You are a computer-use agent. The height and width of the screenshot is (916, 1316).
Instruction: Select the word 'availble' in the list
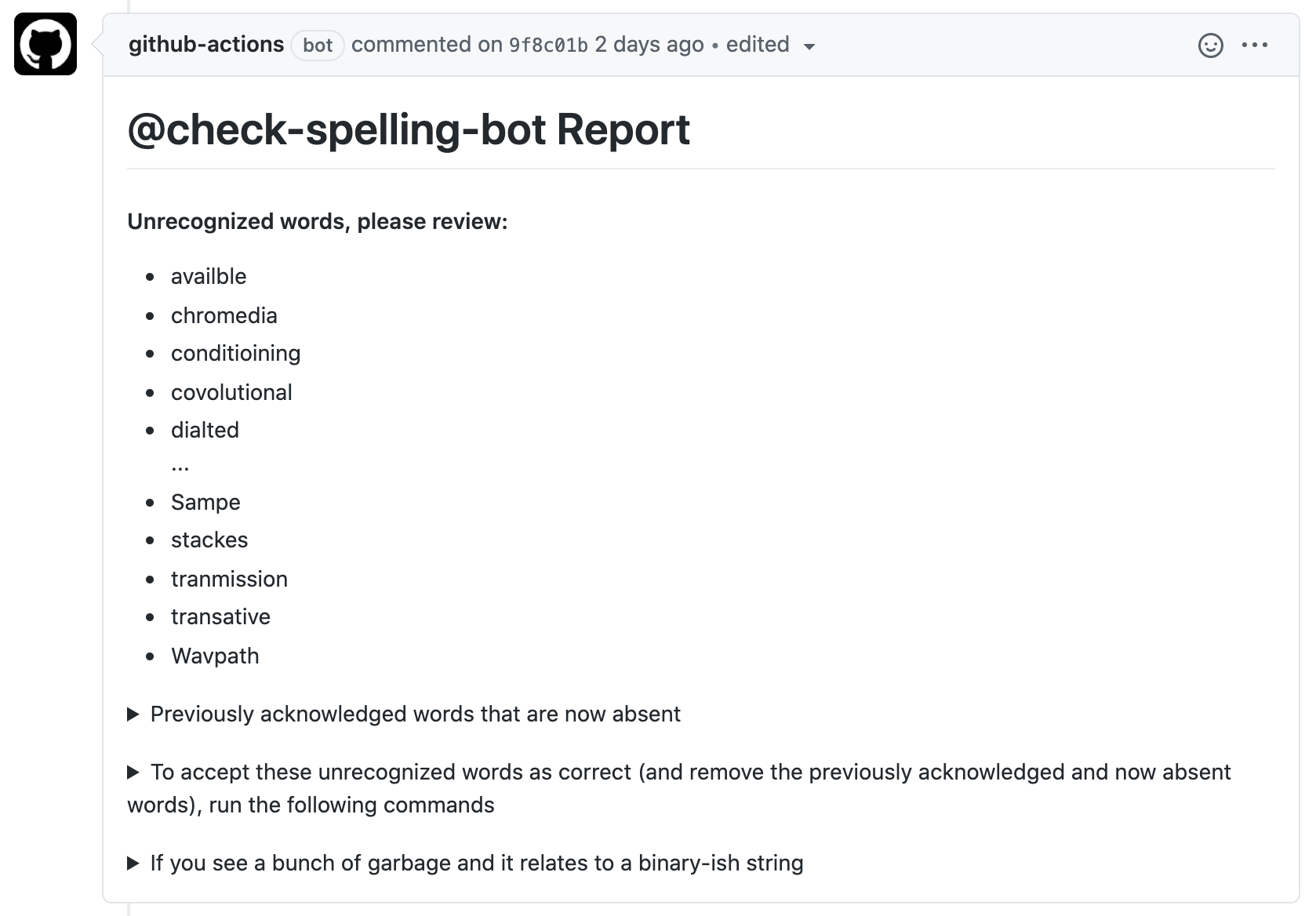tap(209, 276)
